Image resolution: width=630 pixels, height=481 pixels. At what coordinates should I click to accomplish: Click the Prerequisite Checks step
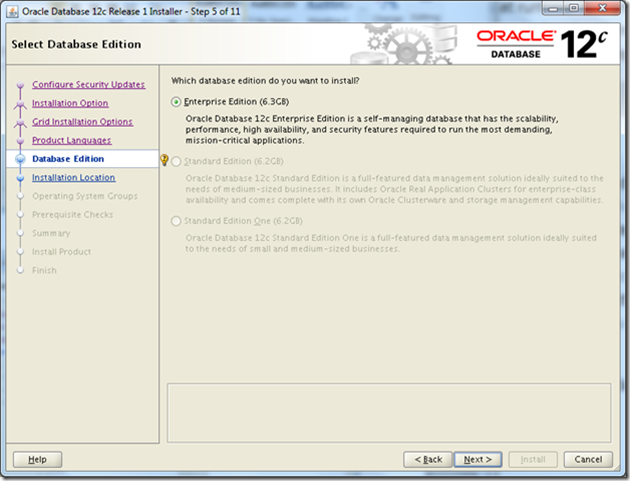(x=73, y=215)
